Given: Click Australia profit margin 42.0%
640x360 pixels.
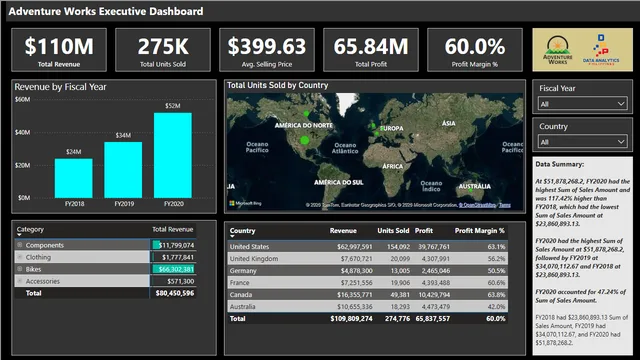Looking at the screenshot, I should click(496, 307).
